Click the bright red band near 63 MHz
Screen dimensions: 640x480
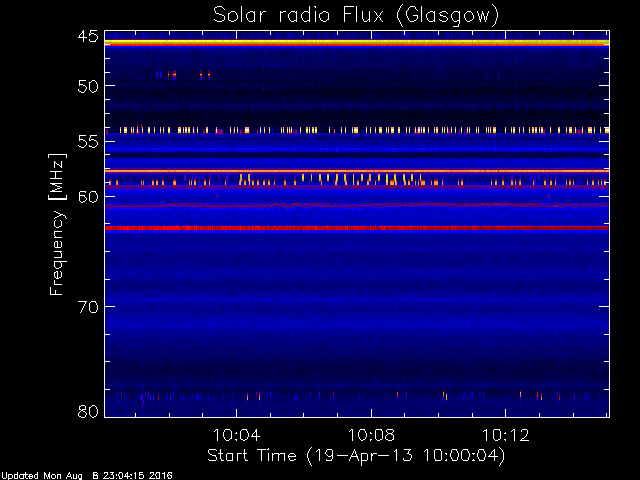357,228
